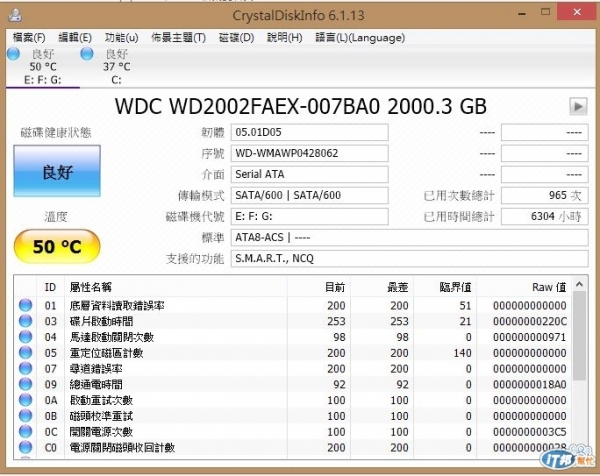
Task: Click the status dot for attribute 03
Action: tap(26, 321)
